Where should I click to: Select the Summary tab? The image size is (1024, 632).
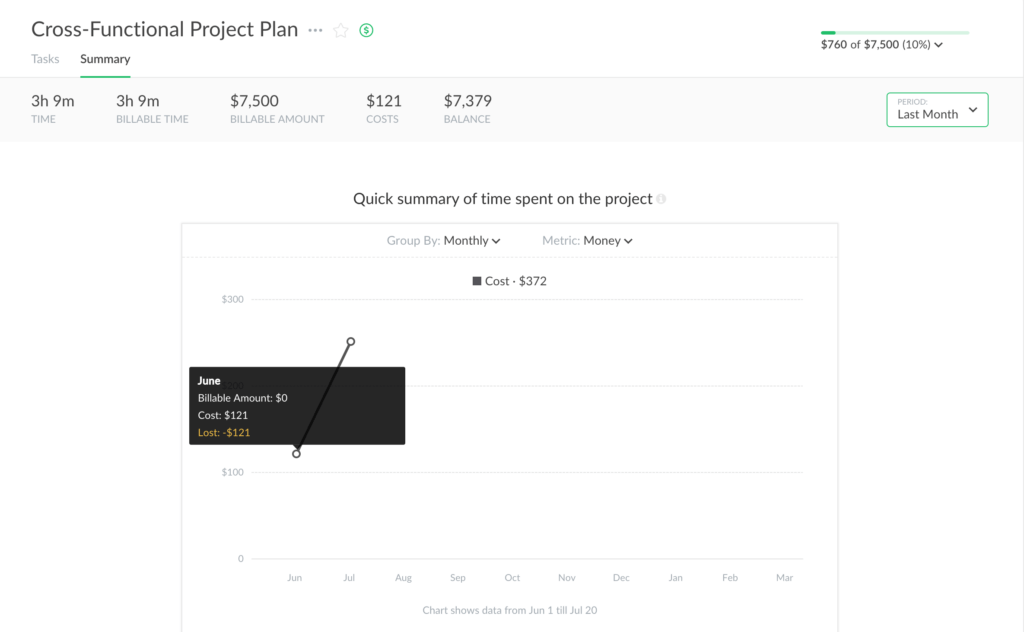[x=104, y=59]
